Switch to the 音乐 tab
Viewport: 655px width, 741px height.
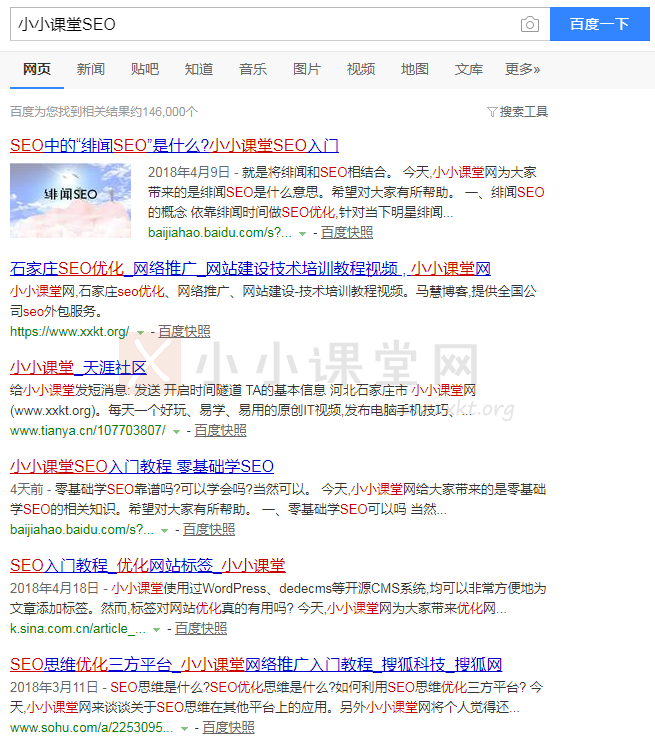pyautogui.click(x=253, y=69)
